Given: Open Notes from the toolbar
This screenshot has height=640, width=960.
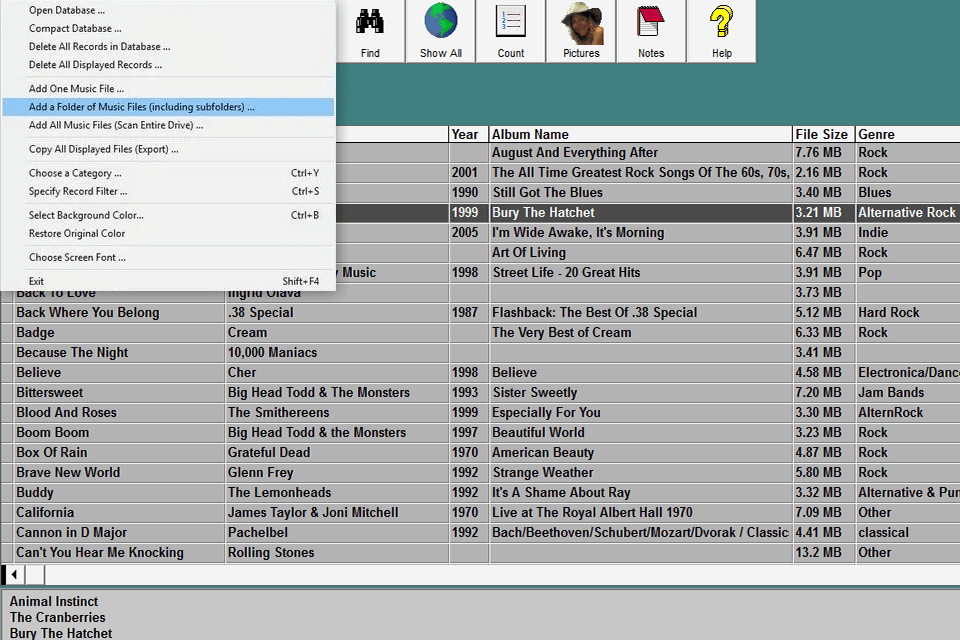Looking at the screenshot, I should point(651,30).
